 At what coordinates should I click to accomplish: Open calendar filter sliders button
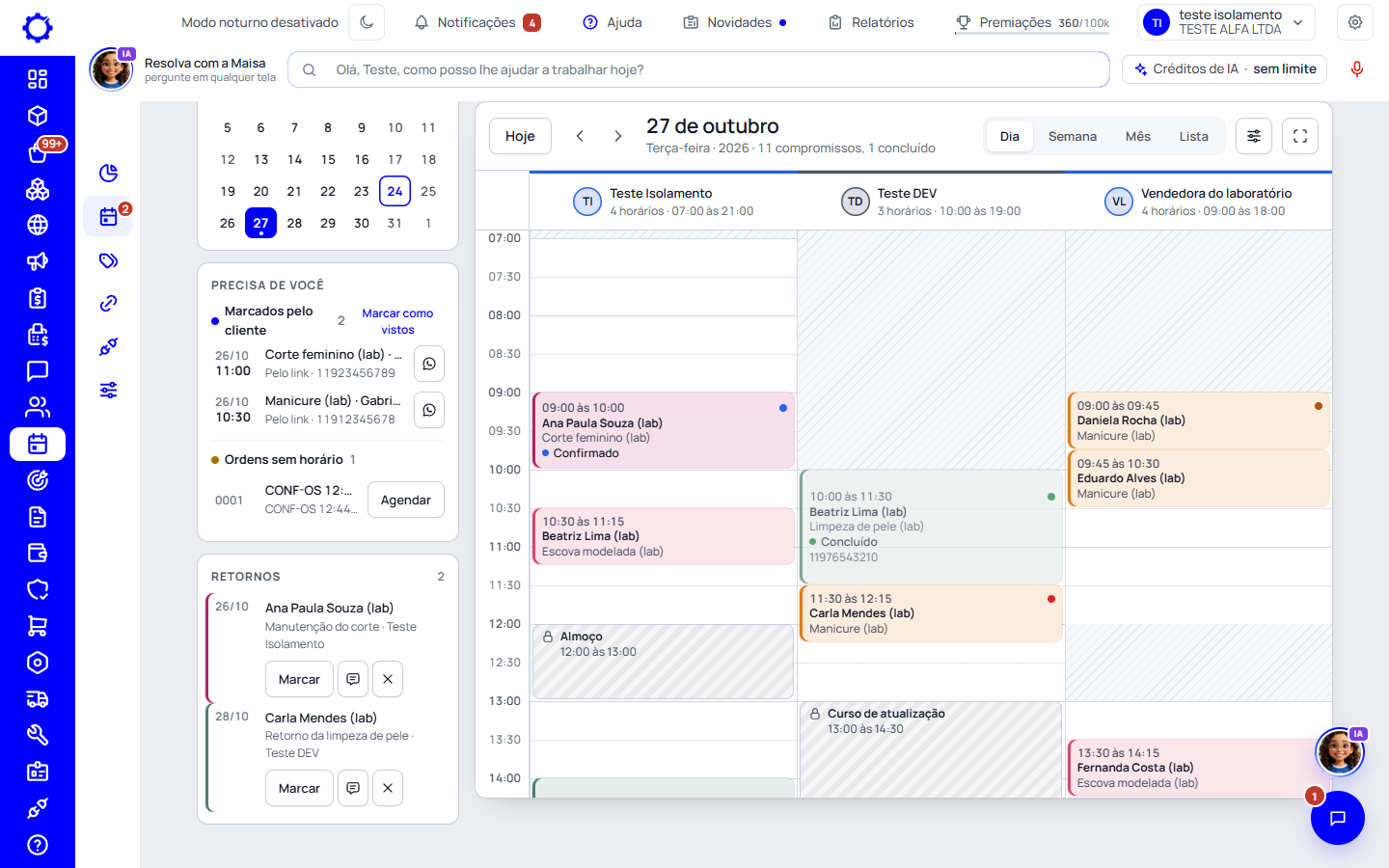coord(1254,136)
